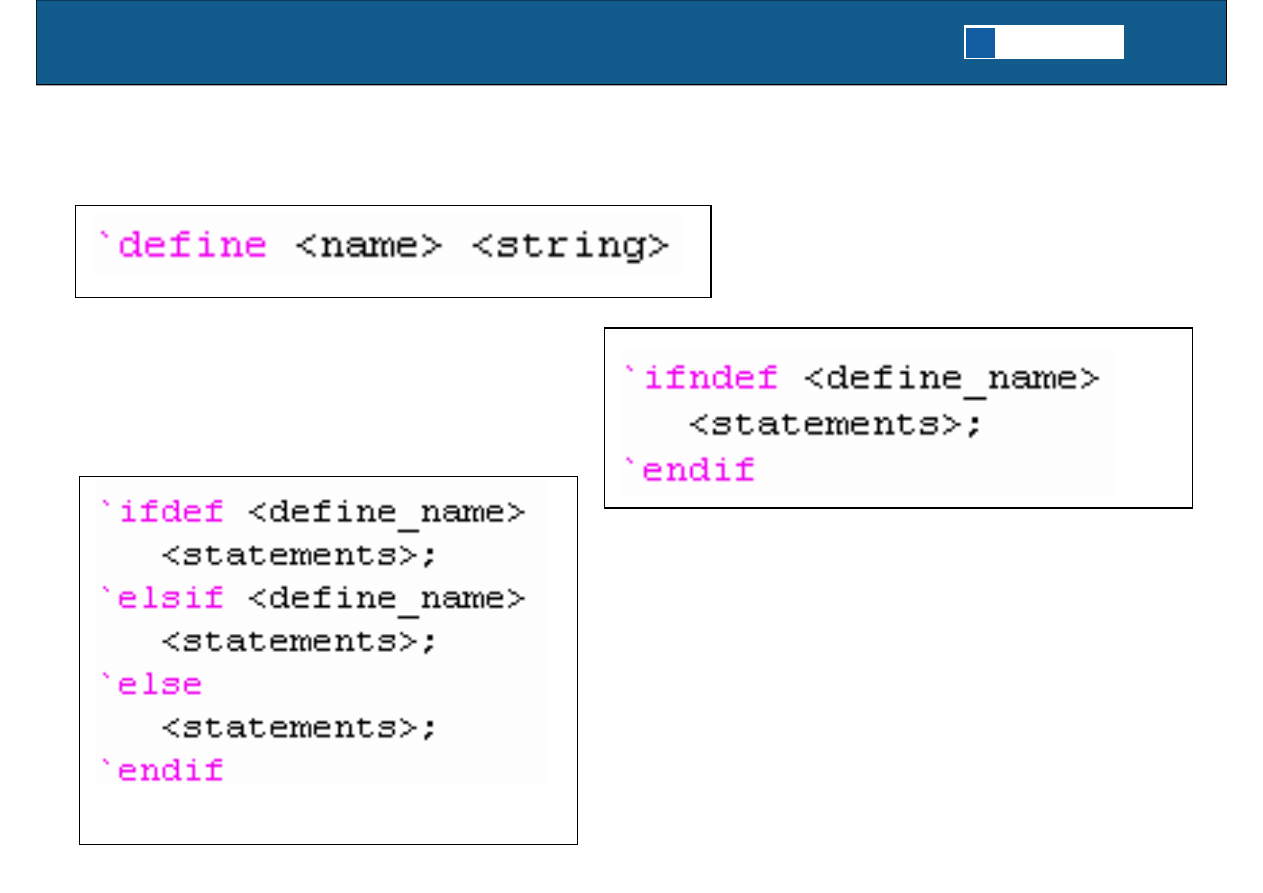Screen dimensions: 1263x893
Task: Select the `else keyword
Action: (x=151, y=685)
